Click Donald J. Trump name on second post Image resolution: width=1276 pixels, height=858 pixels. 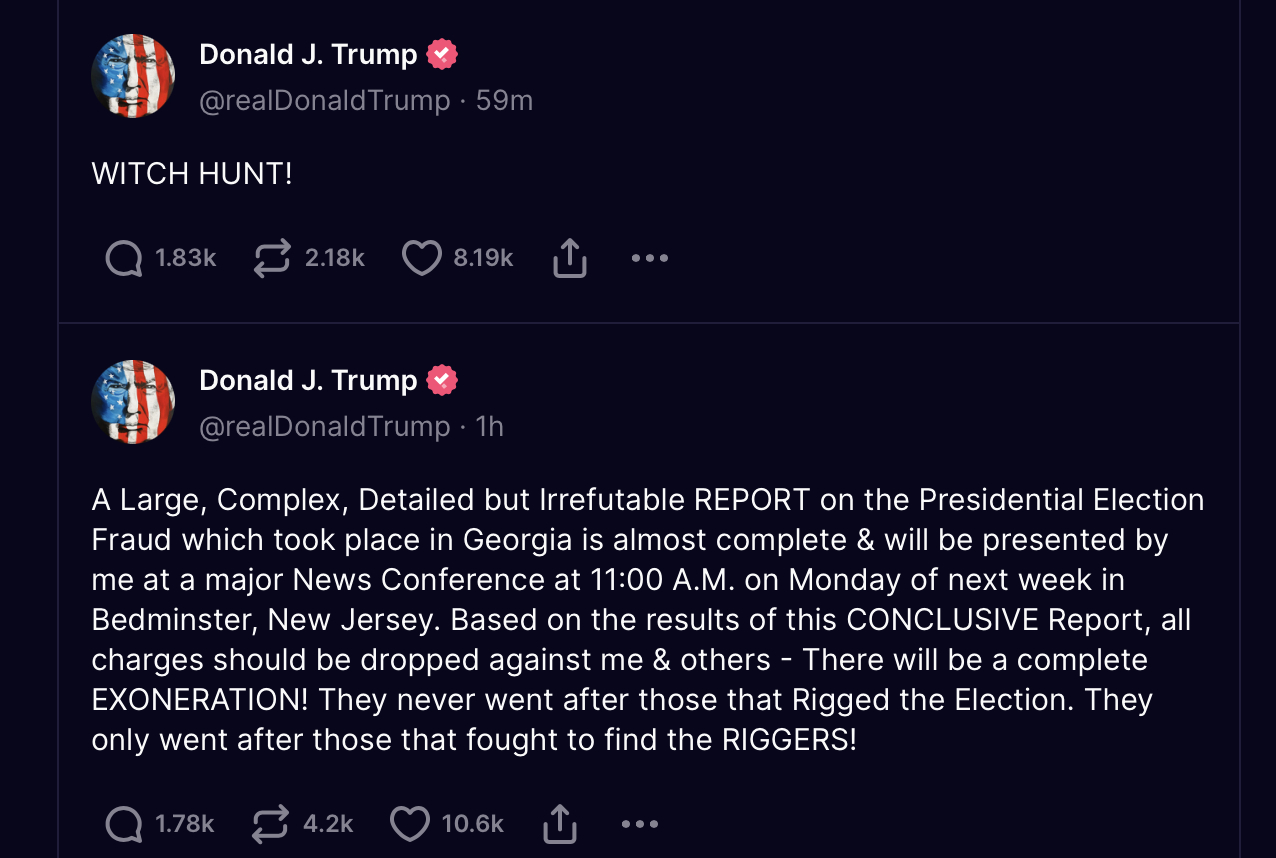(308, 380)
